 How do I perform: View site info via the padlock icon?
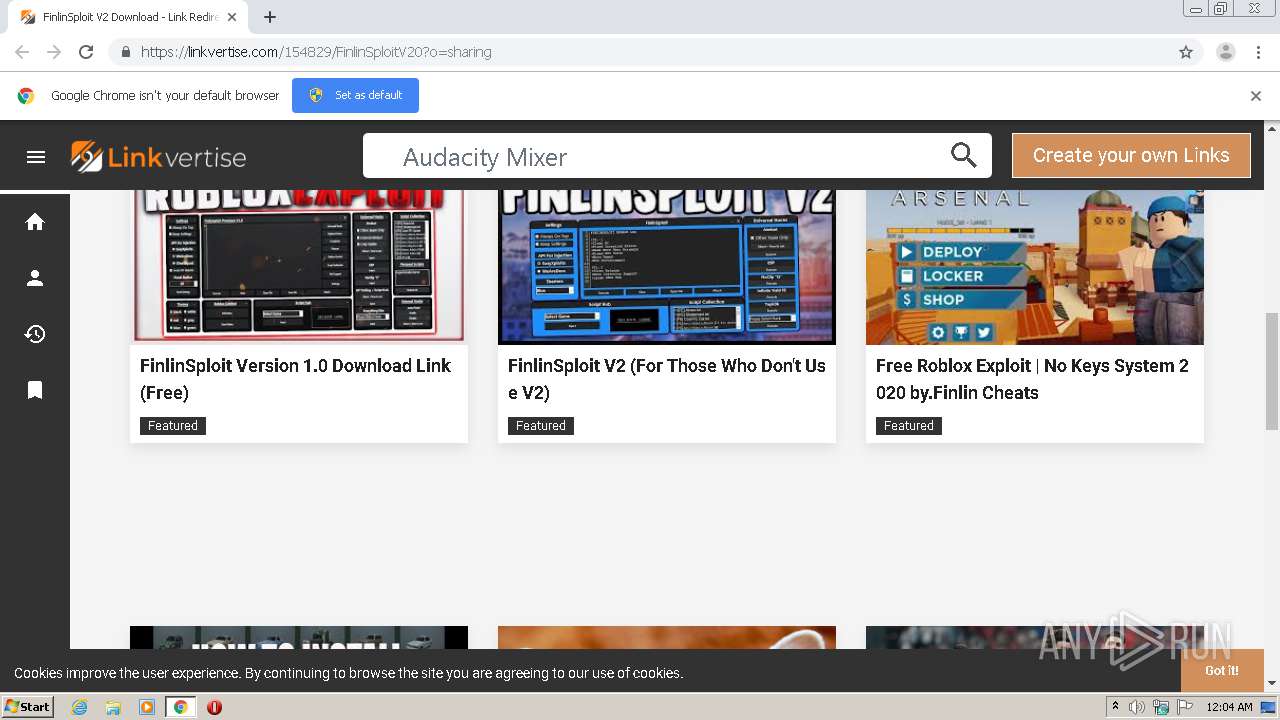pyautogui.click(x=125, y=52)
